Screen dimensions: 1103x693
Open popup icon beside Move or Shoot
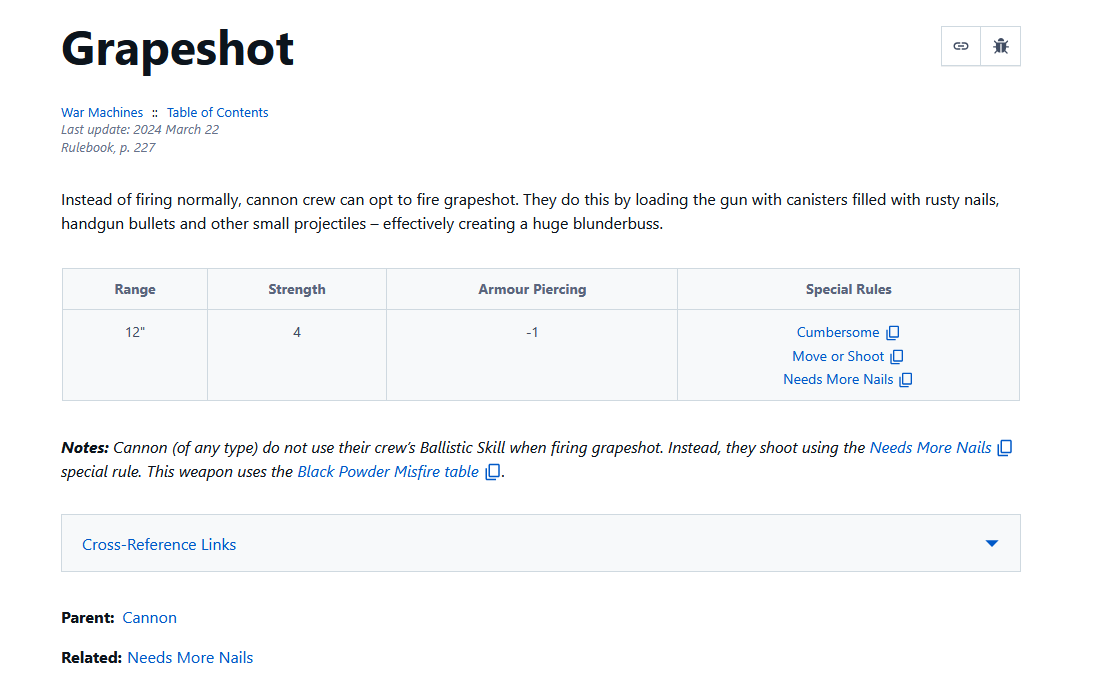click(897, 357)
